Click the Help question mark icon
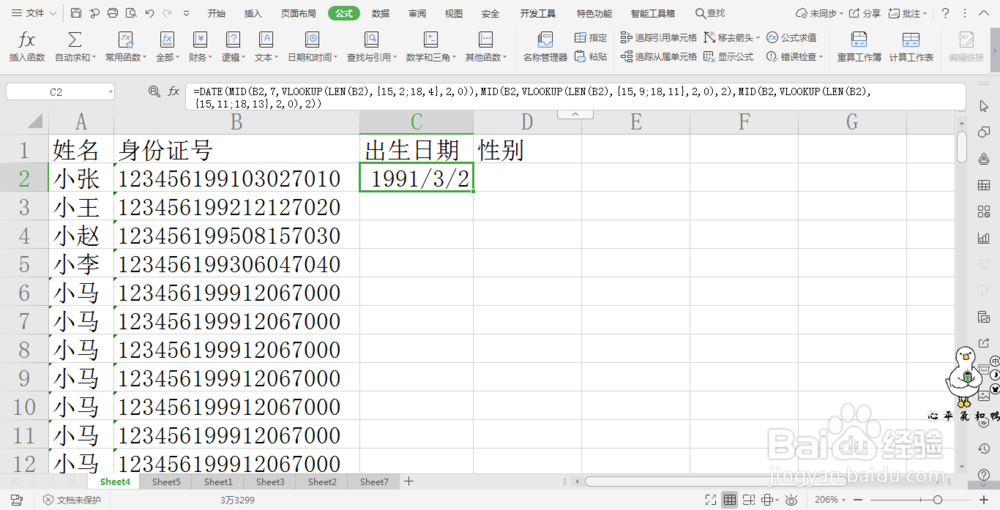The image size is (1000, 510). 945,13
